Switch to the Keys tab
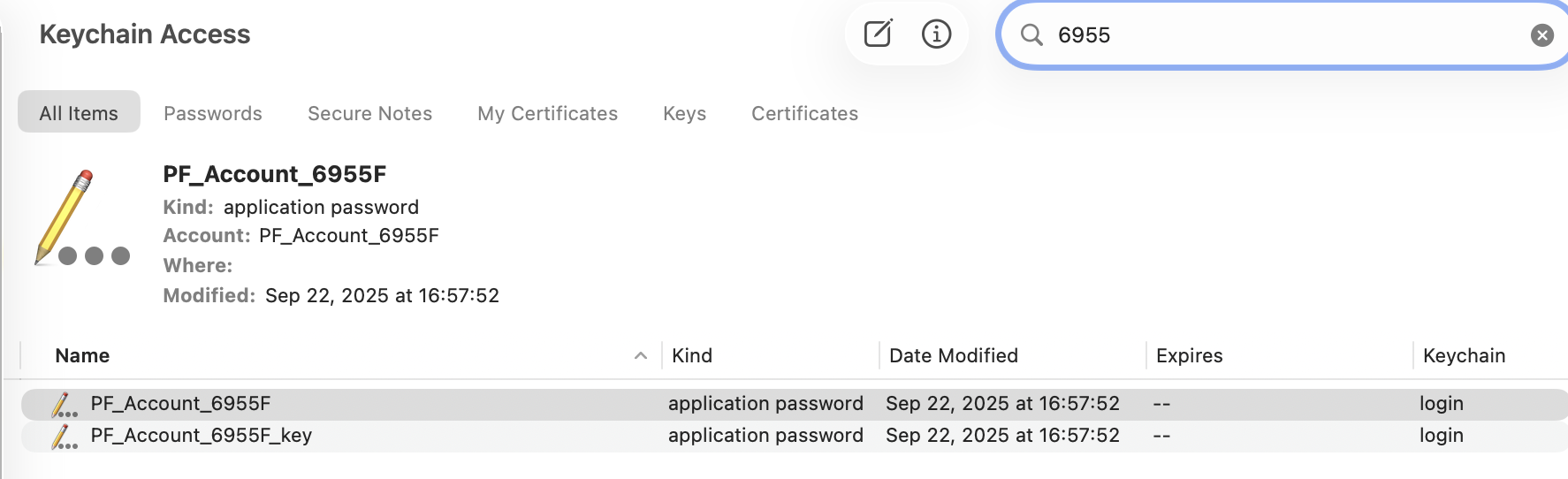 tap(684, 113)
